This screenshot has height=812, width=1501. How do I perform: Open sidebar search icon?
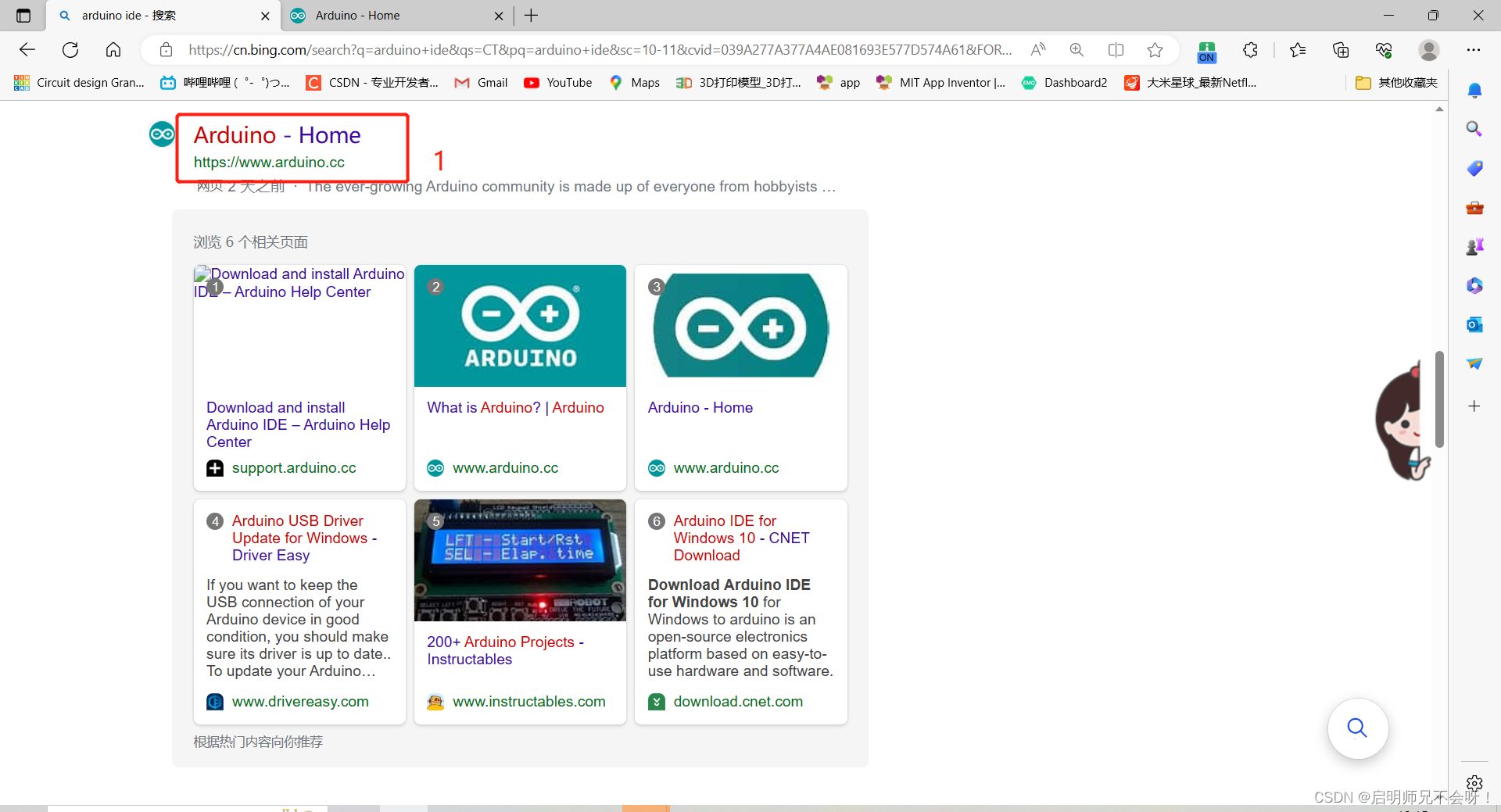pyautogui.click(x=1474, y=129)
